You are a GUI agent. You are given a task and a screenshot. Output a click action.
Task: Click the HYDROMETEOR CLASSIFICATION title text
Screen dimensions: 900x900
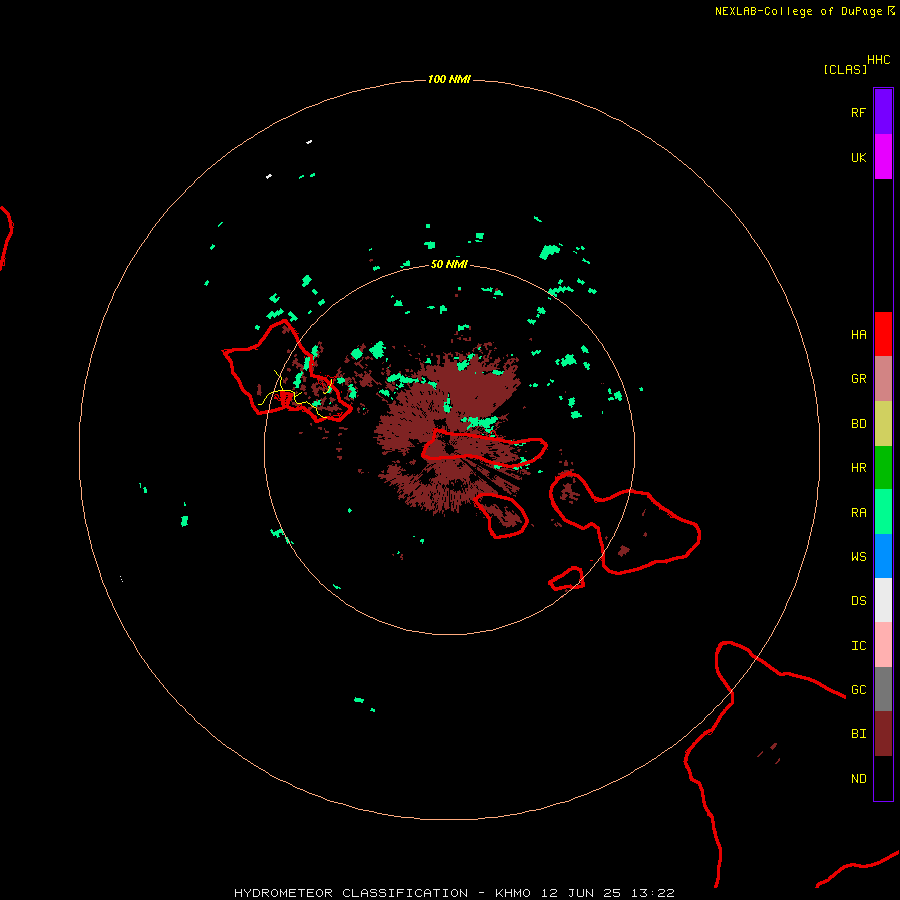point(351,893)
